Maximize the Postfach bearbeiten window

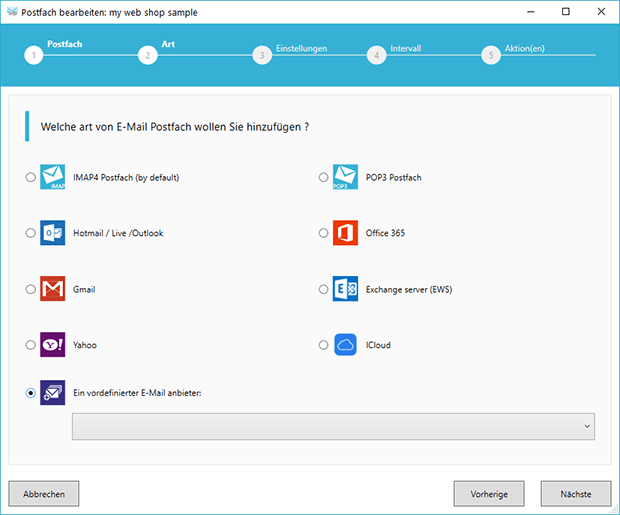tap(566, 12)
